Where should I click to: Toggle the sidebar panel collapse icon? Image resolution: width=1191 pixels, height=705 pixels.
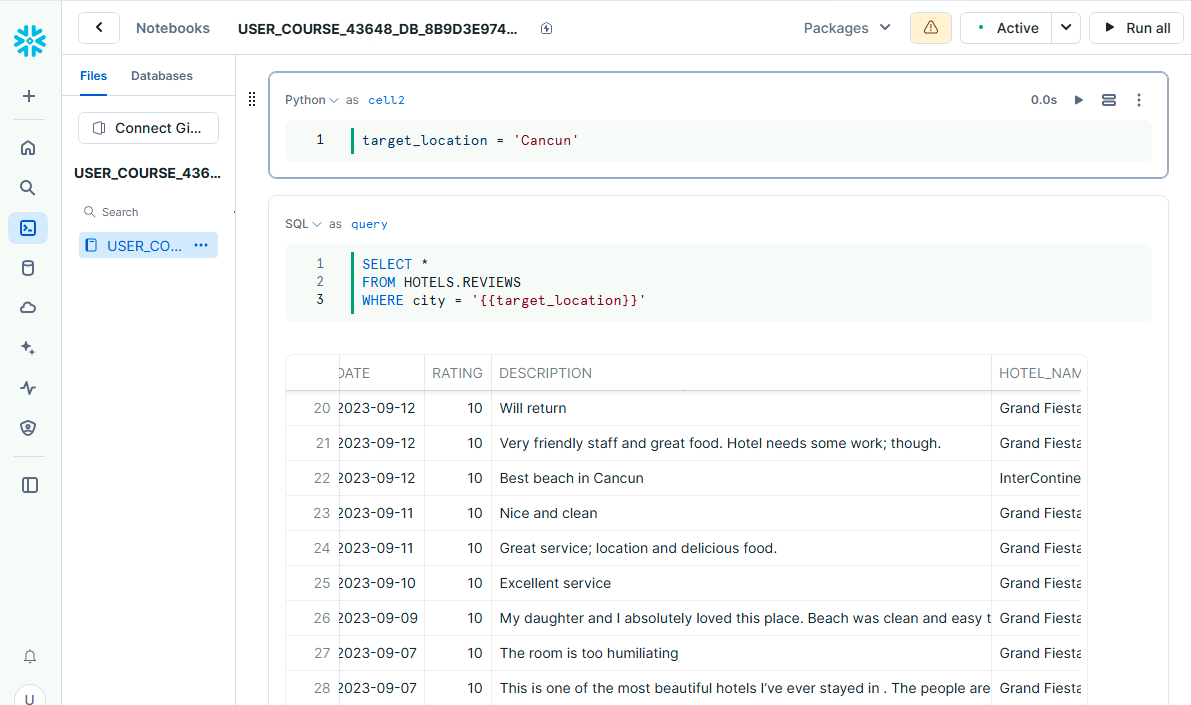coord(30,485)
